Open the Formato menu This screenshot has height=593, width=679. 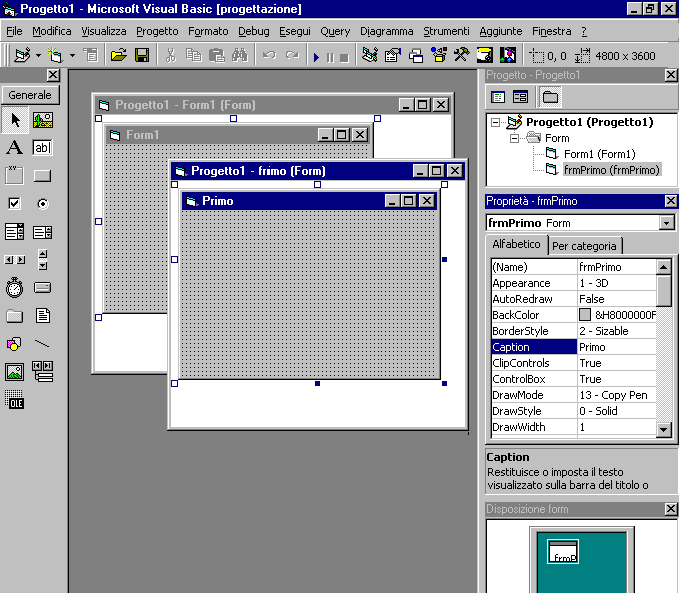click(208, 31)
